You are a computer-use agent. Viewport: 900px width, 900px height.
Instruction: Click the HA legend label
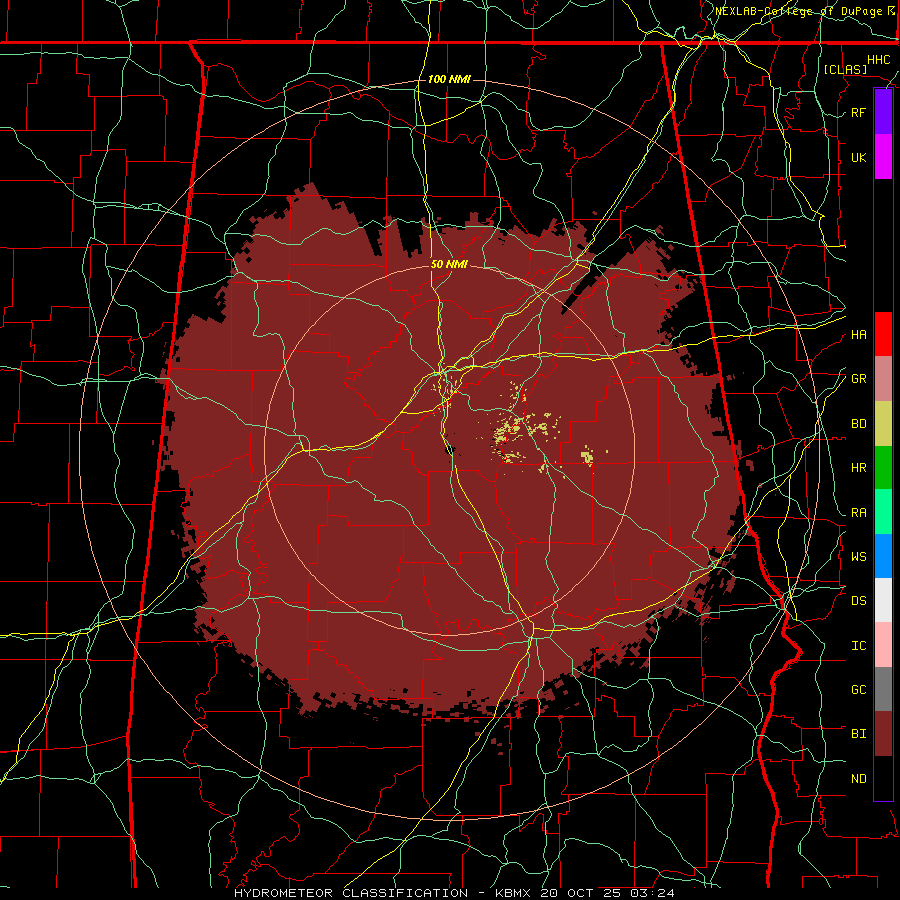pos(858,335)
